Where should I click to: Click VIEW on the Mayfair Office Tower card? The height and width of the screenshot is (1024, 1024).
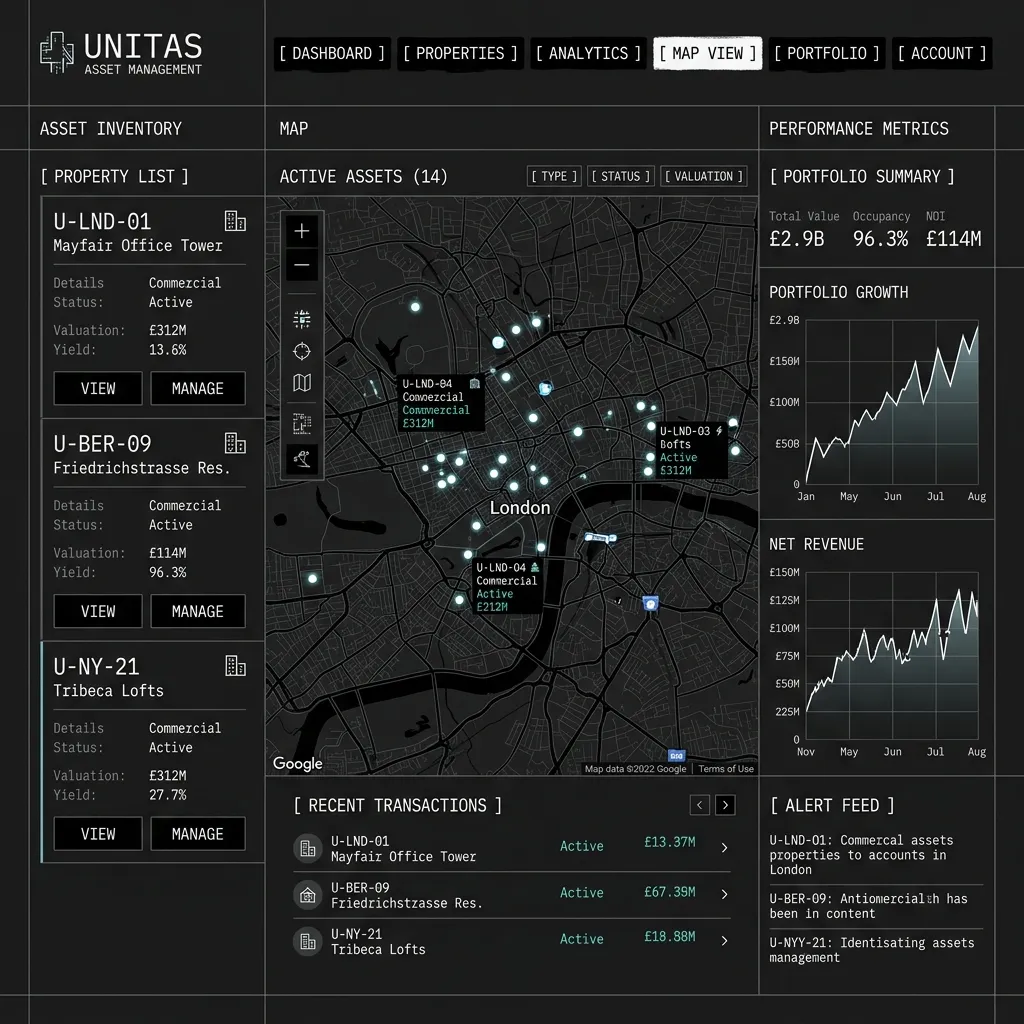[97, 388]
